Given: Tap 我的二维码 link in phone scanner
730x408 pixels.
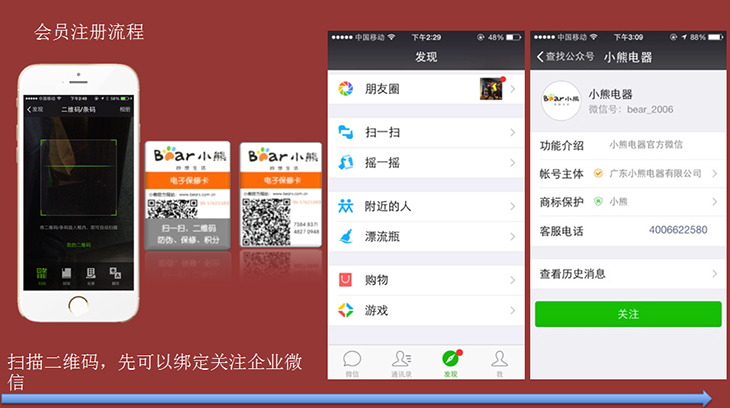Looking at the screenshot, I should pos(78,245).
